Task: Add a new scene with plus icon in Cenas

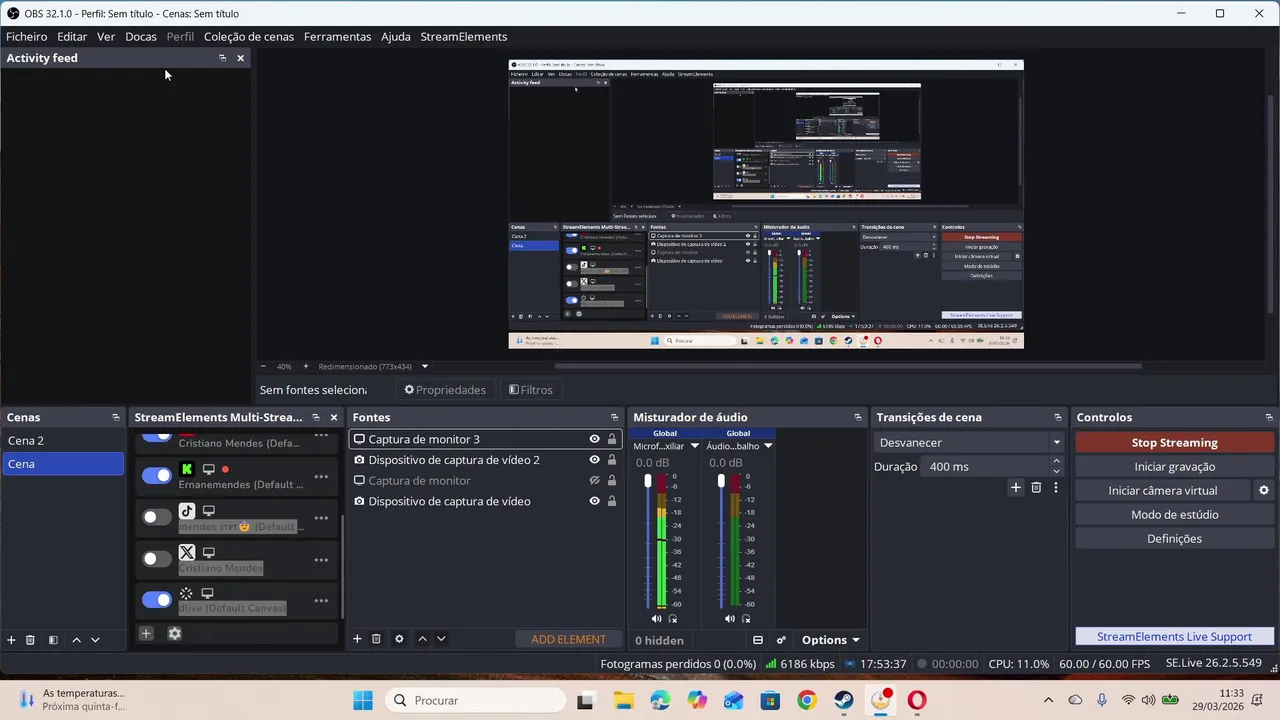Action: point(11,640)
